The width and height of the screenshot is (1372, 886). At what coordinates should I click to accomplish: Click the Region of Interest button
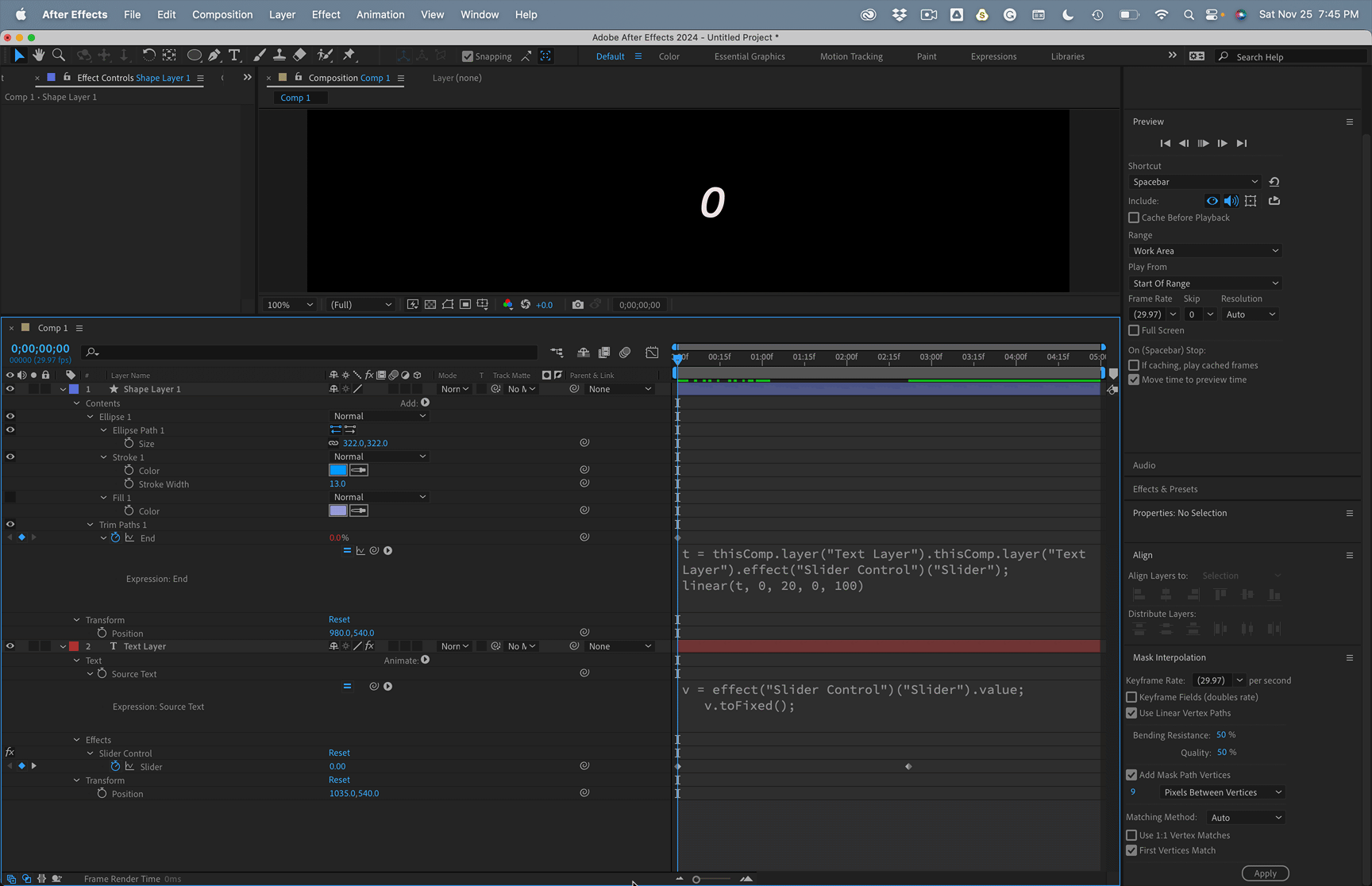465,305
